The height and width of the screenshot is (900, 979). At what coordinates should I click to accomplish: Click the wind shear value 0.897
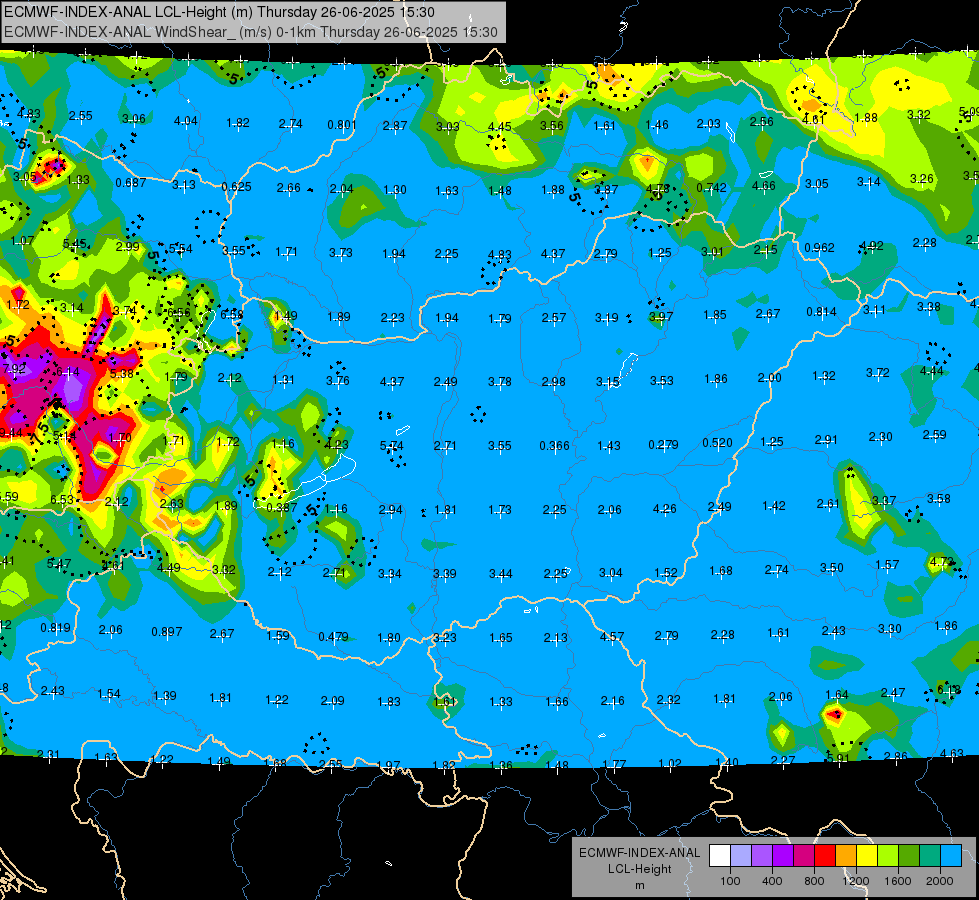click(x=167, y=632)
